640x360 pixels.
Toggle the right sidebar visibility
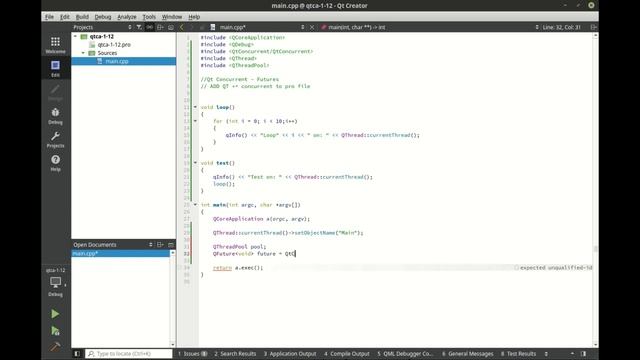point(584,353)
